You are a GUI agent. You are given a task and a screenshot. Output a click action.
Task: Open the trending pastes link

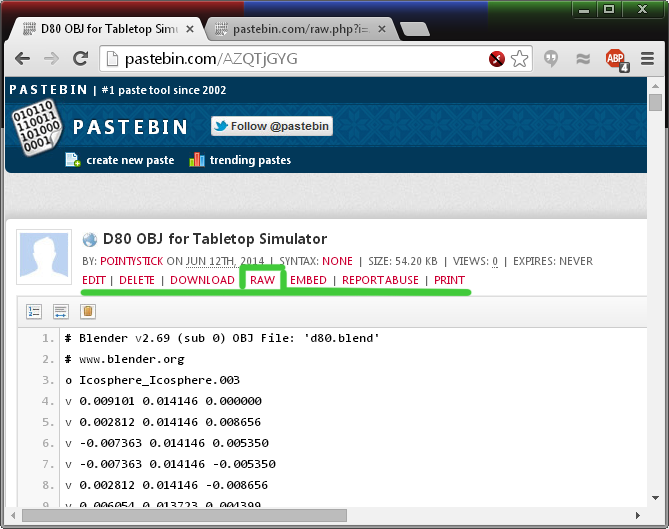[250, 160]
